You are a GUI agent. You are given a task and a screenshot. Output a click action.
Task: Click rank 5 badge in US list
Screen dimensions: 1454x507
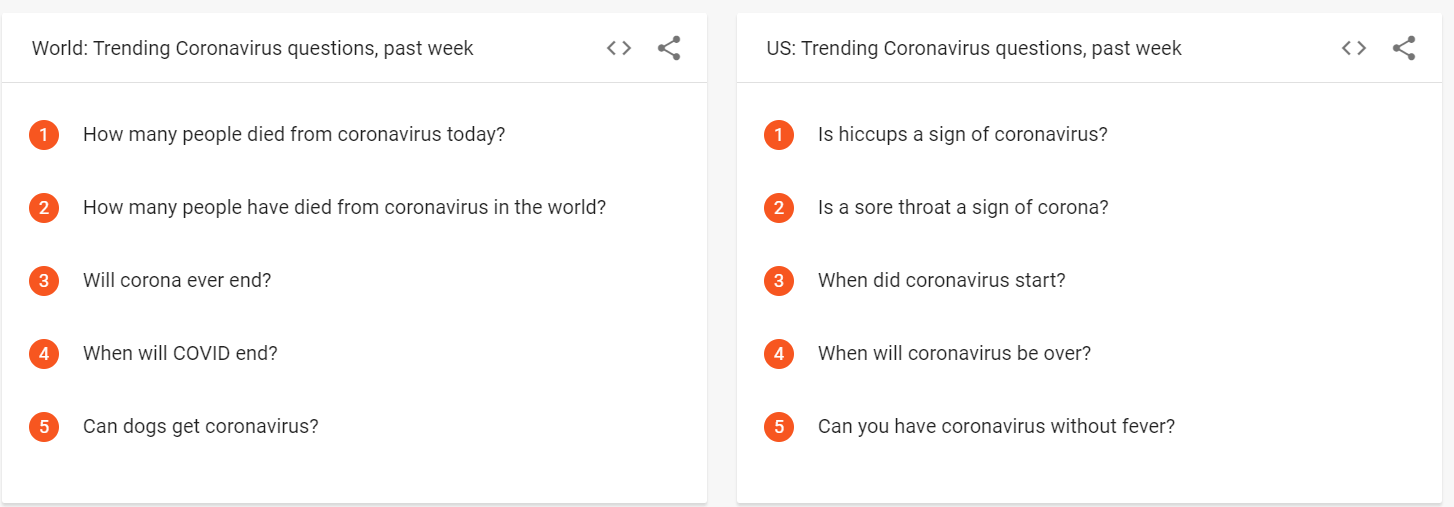(x=779, y=427)
